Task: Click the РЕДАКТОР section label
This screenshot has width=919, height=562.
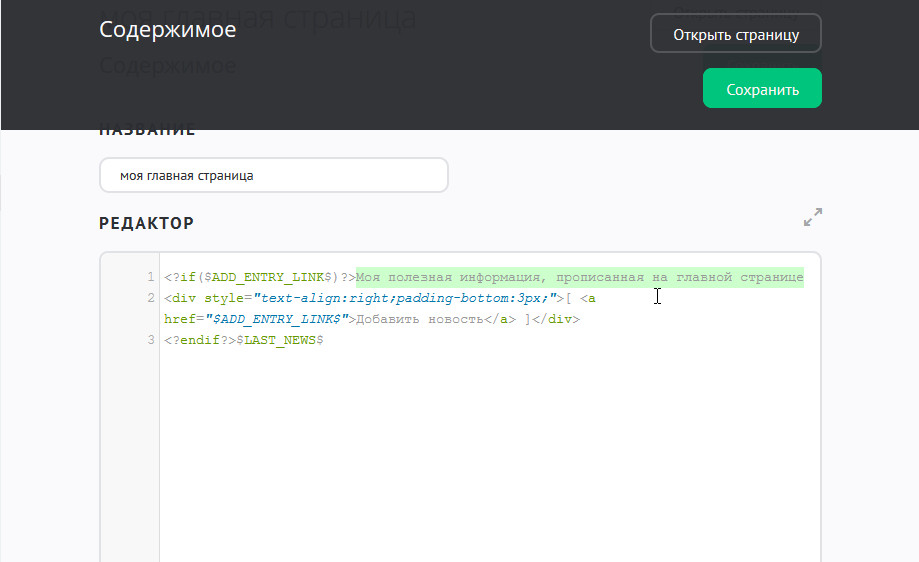Action: pyautogui.click(x=146, y=223)
